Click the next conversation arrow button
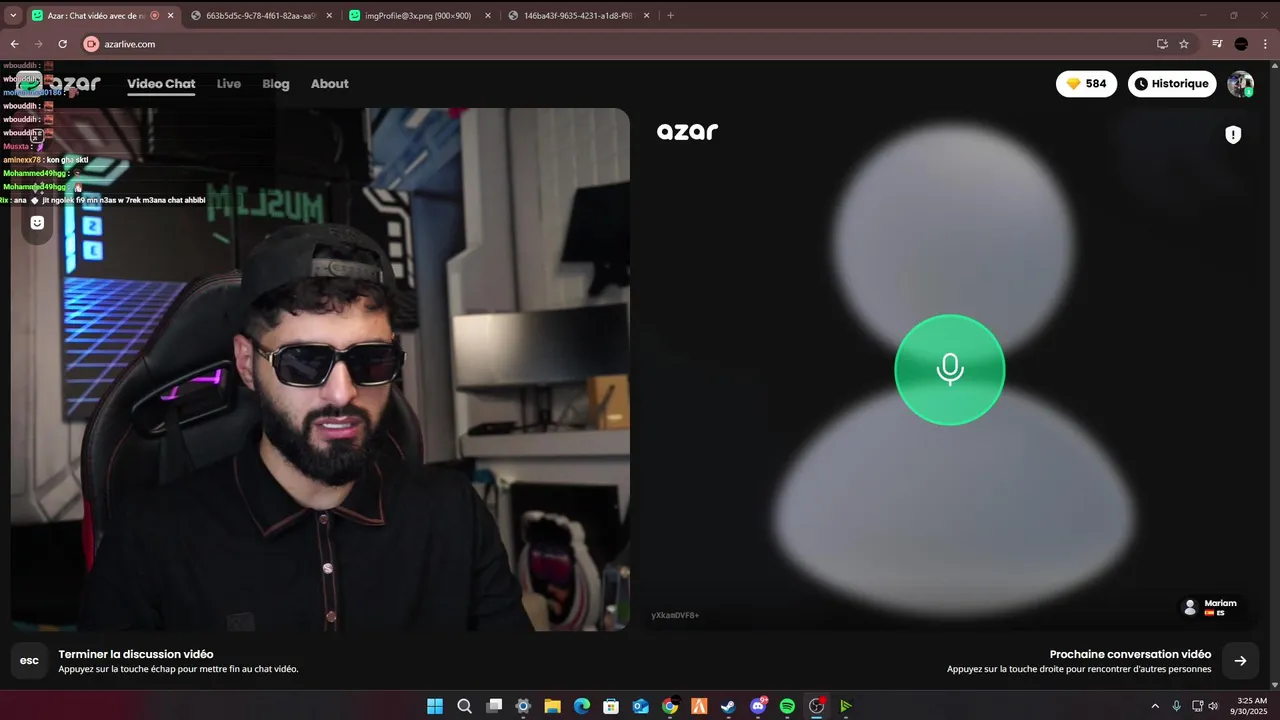The width and height of the screenshot is (1280, 720). pyautogui.click(x=1240, y=661)
